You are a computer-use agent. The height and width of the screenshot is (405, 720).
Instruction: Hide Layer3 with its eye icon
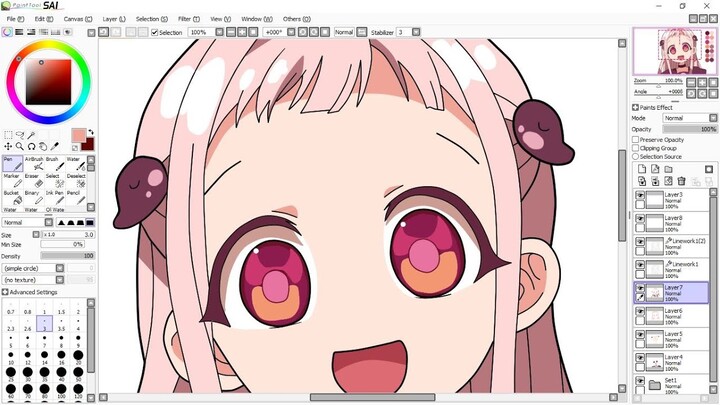[x=640, y=195]
